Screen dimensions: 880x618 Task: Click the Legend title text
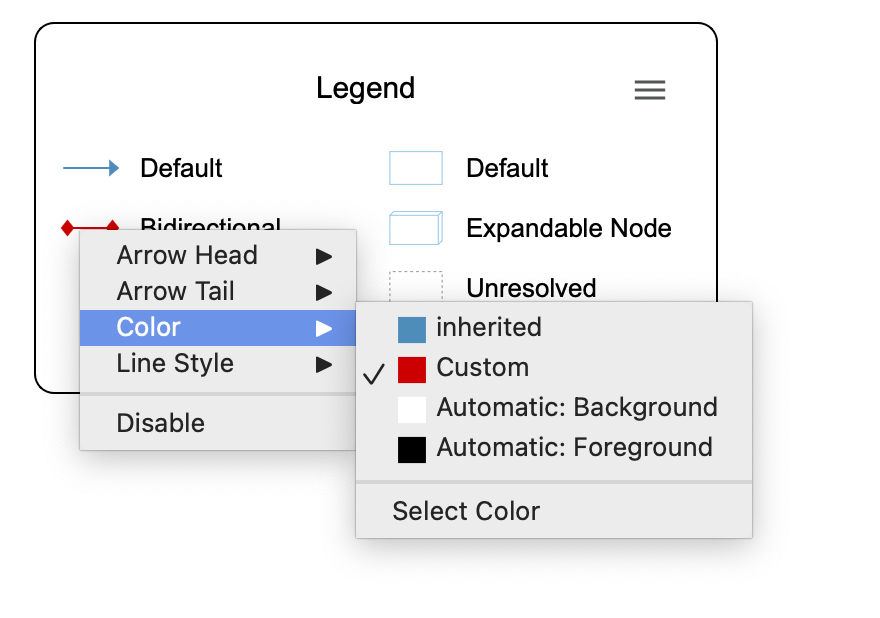(365, 88)
